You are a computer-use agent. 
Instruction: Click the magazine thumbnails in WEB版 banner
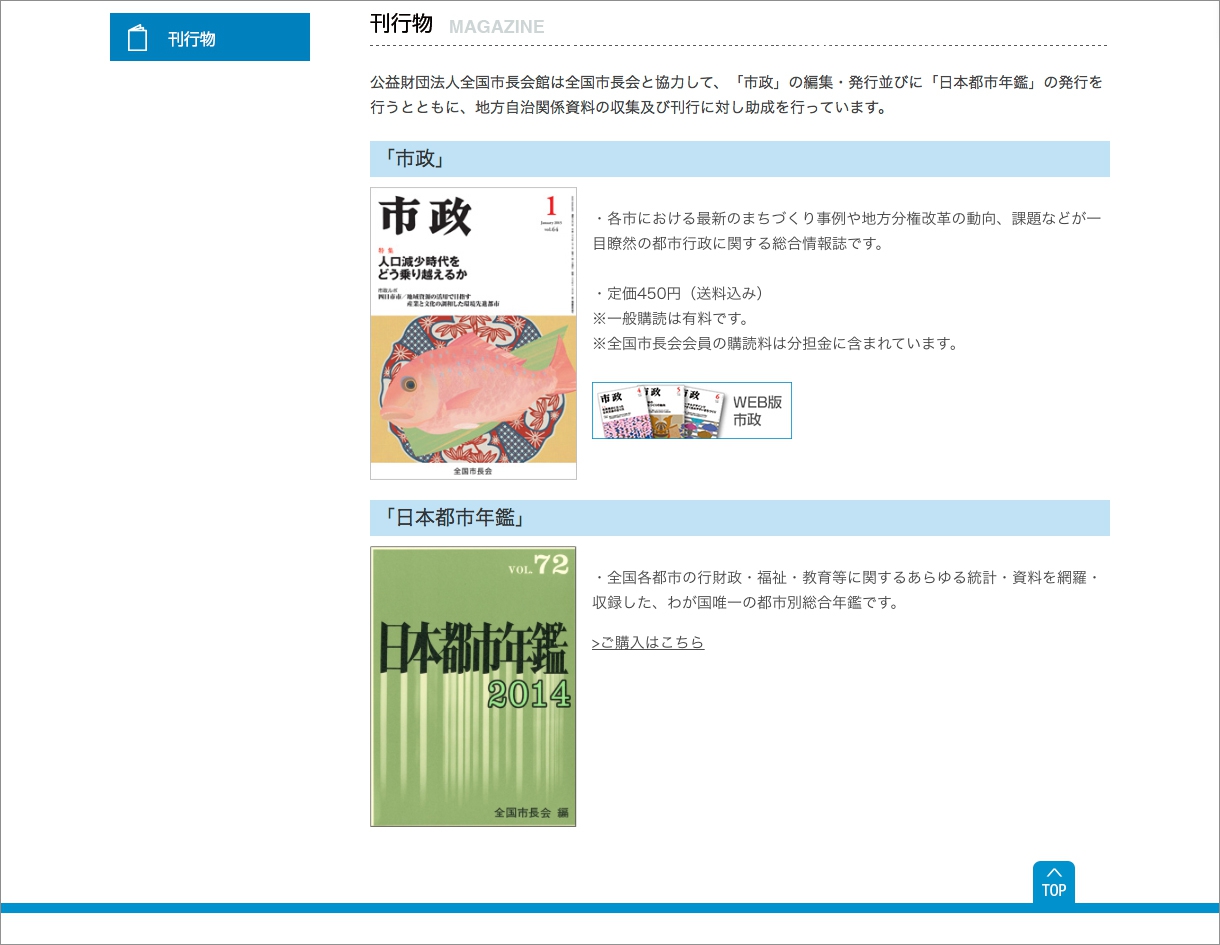point(661,411)
